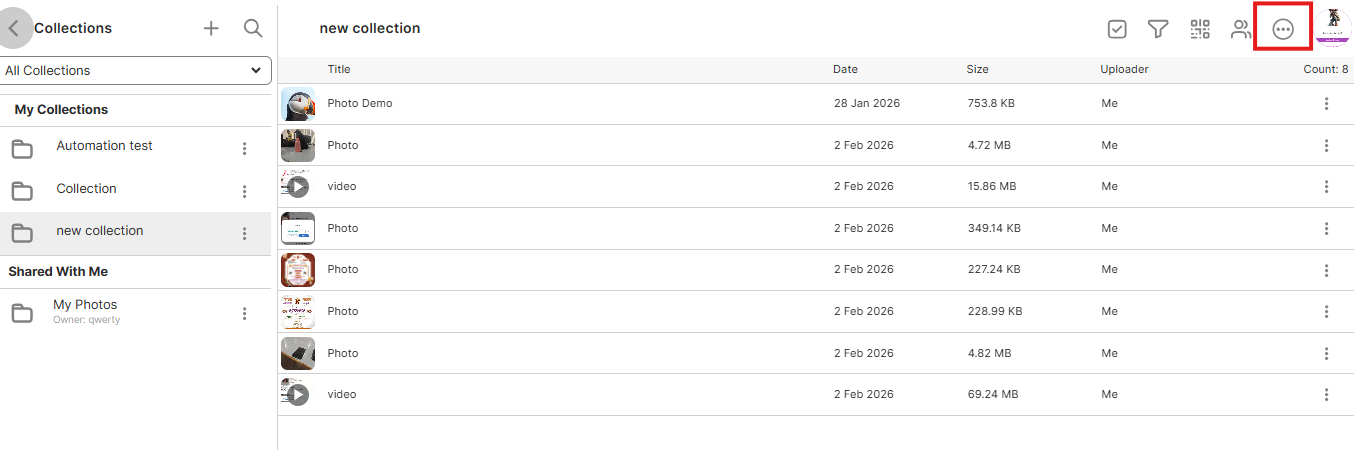
Task: Add a new collection with plus icon
Action: (211, 29)
